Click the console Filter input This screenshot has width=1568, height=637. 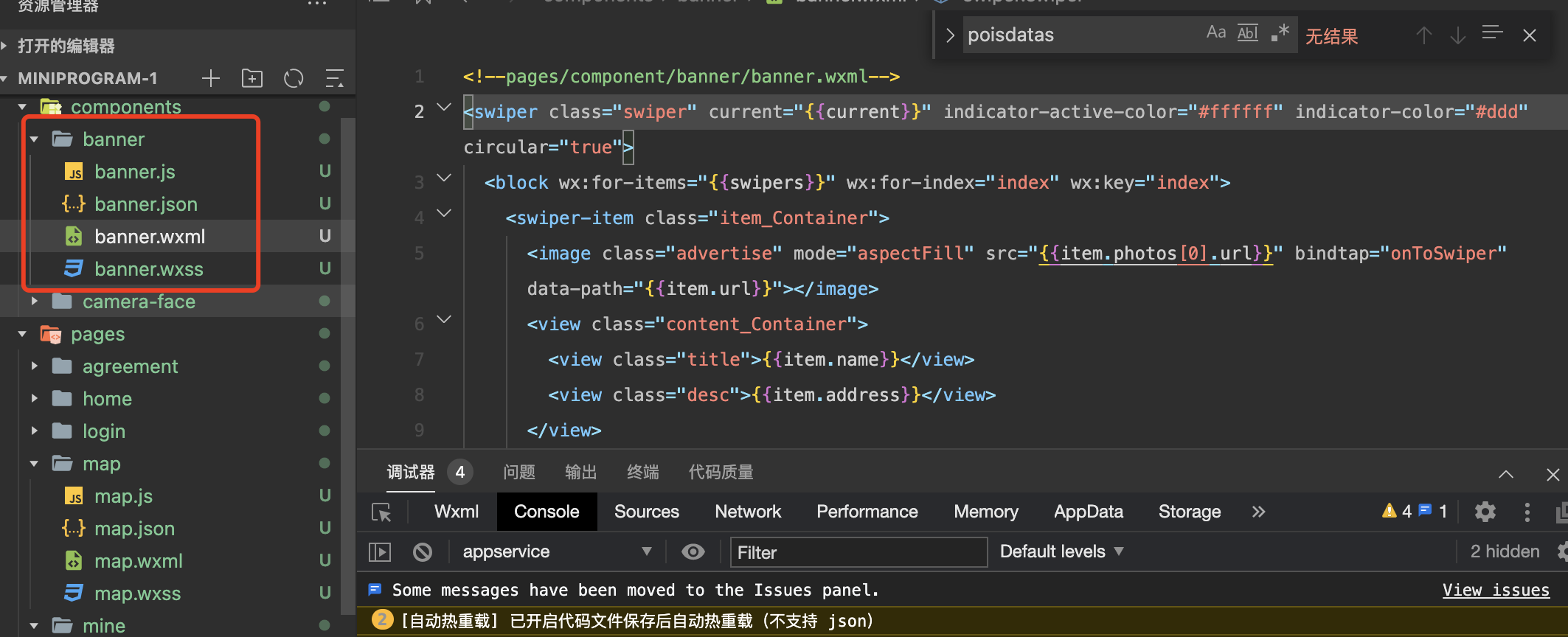[858, 552]
